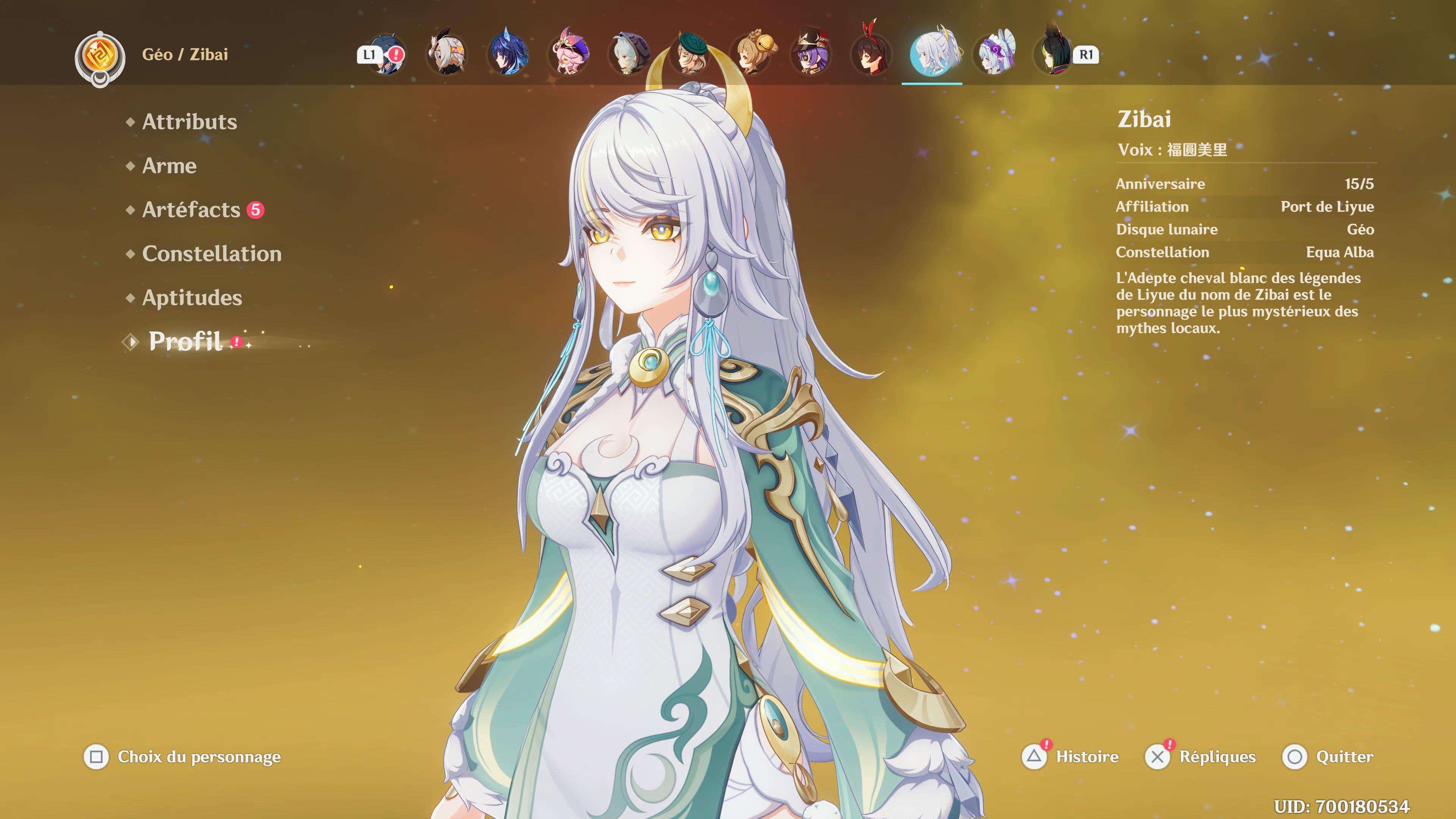Select the grey-haired hooded character portrait
1456x819 pixels.
tap(629, 54)
